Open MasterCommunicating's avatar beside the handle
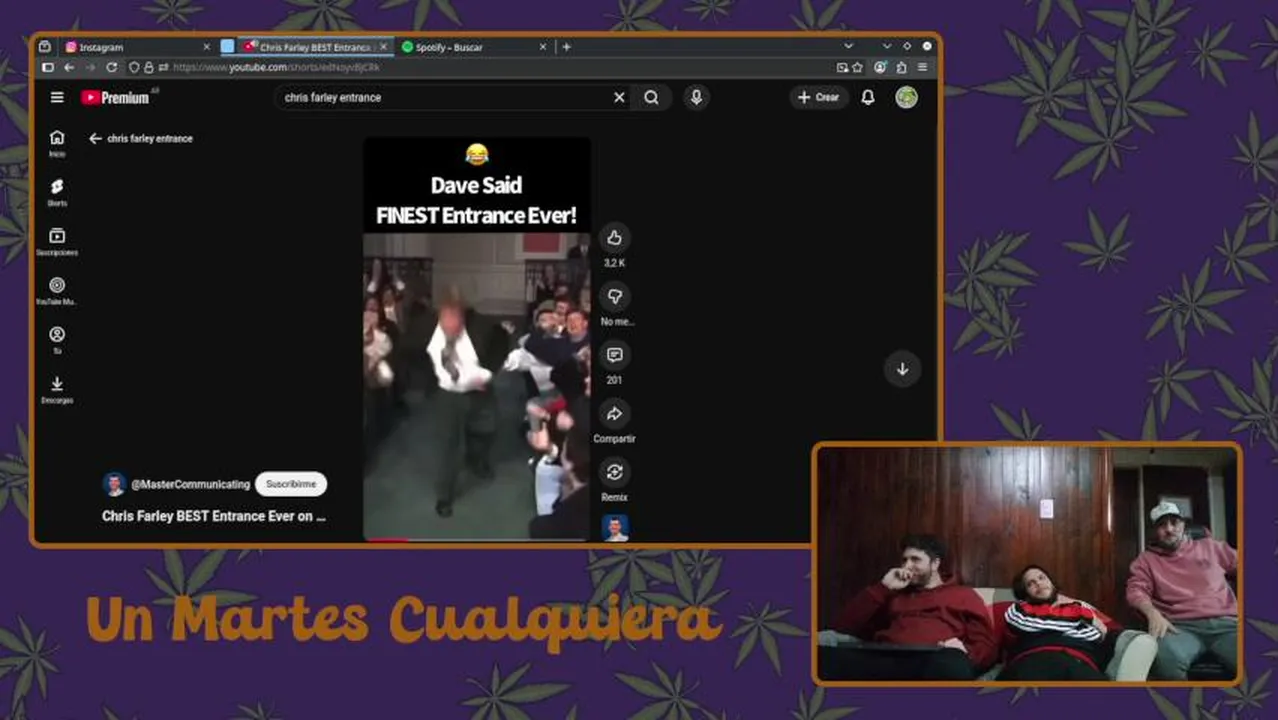This screenshot has width=1278, height=720. pyautogui.click(x=114, y=484)
